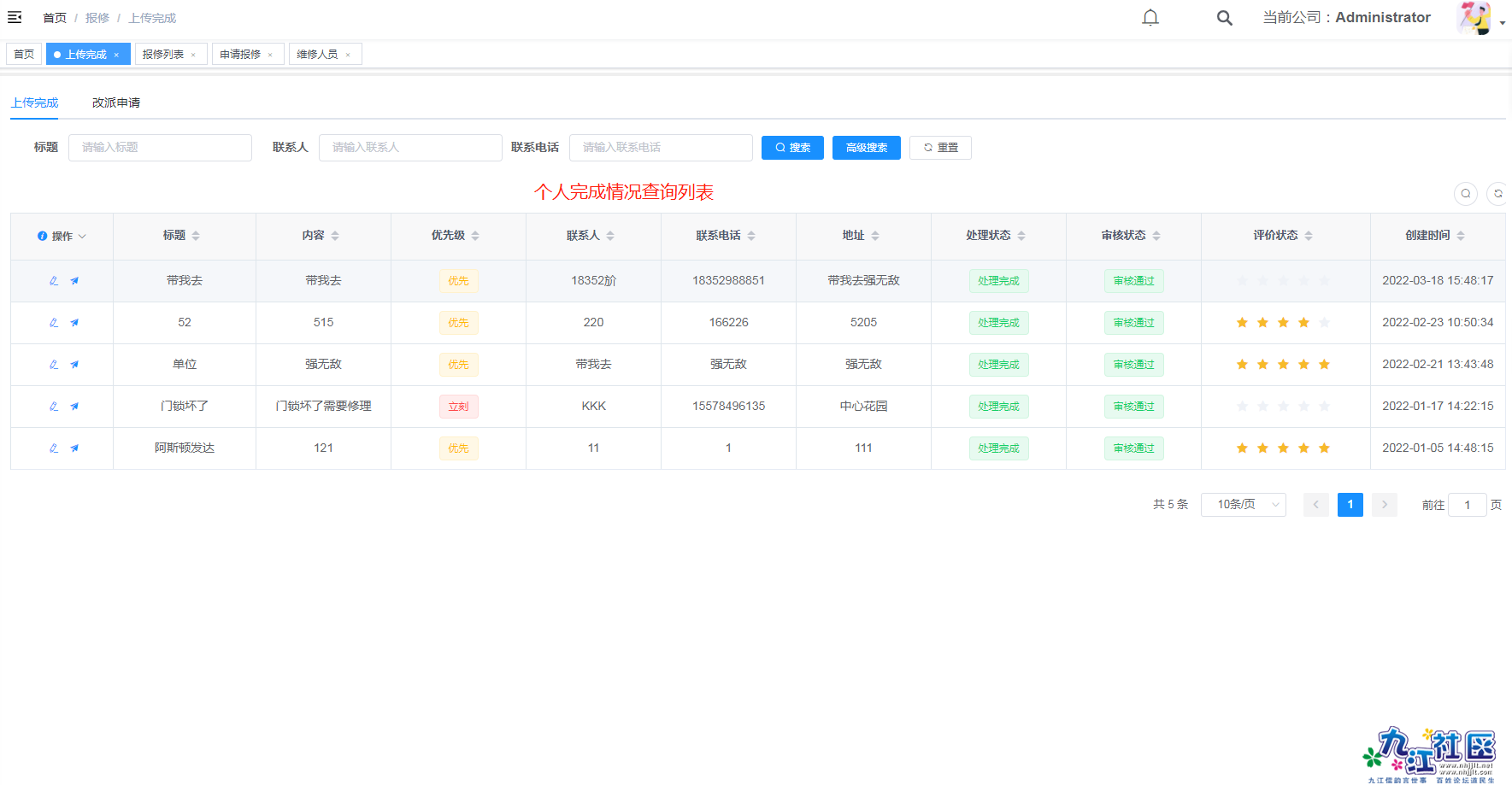Sort table by 处理状态 column
Viewport: 1512px width, 785px height.
point(1021,236)
